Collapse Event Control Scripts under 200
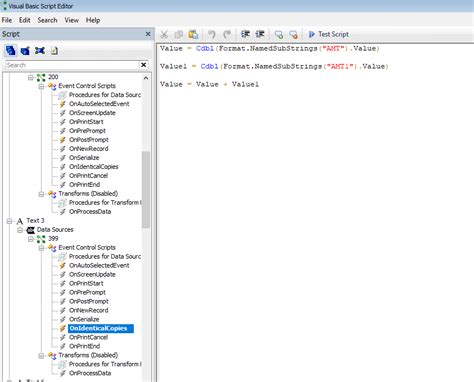474x382 pixels. click(x=41, y=86)
